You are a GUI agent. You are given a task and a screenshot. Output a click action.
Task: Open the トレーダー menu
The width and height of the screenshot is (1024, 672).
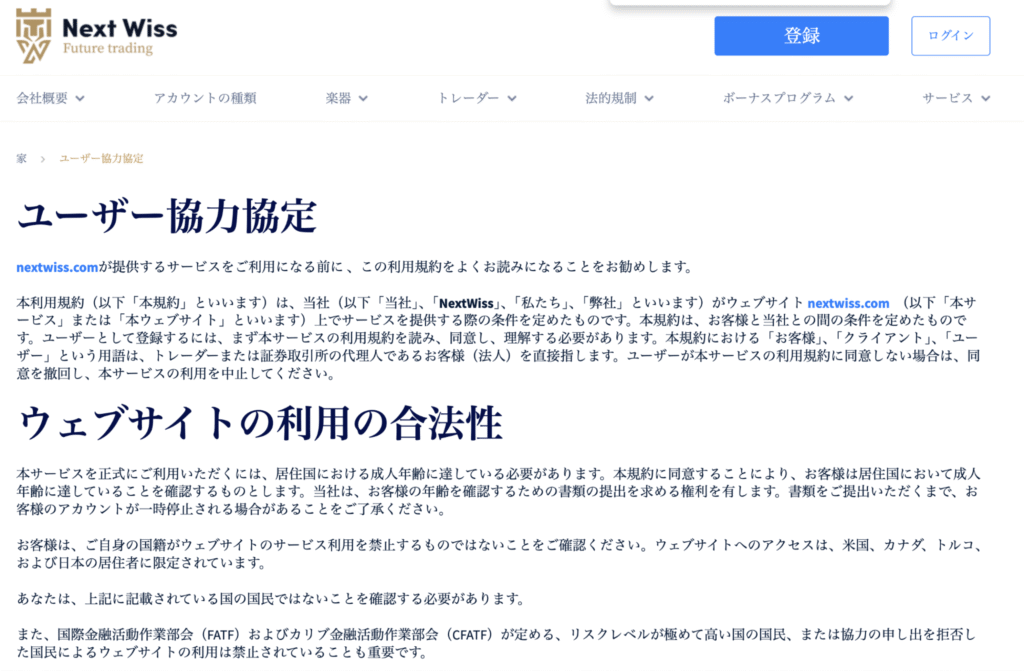[x=468, y=98]
